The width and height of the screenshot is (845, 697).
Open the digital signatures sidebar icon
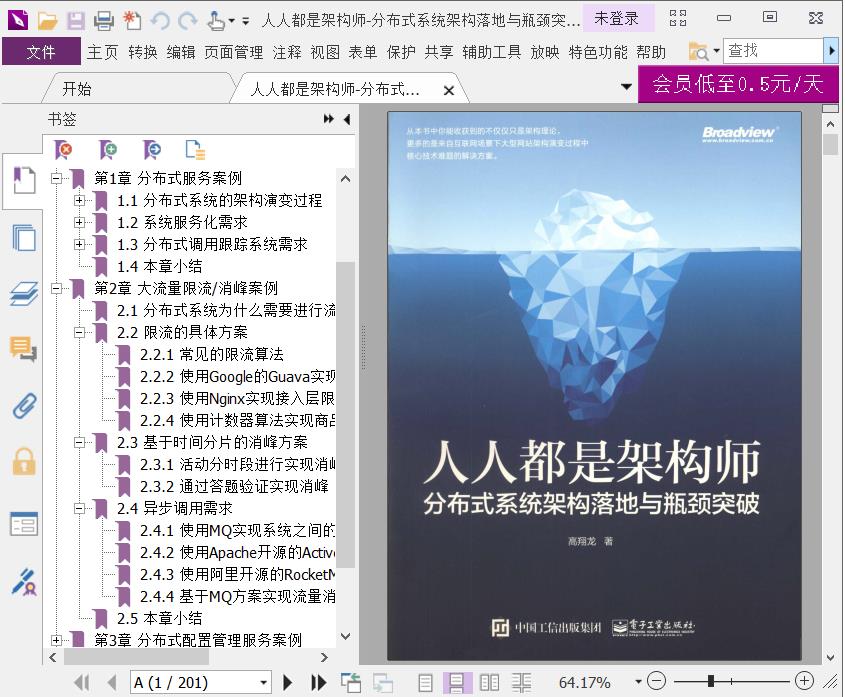coord(24,581)
